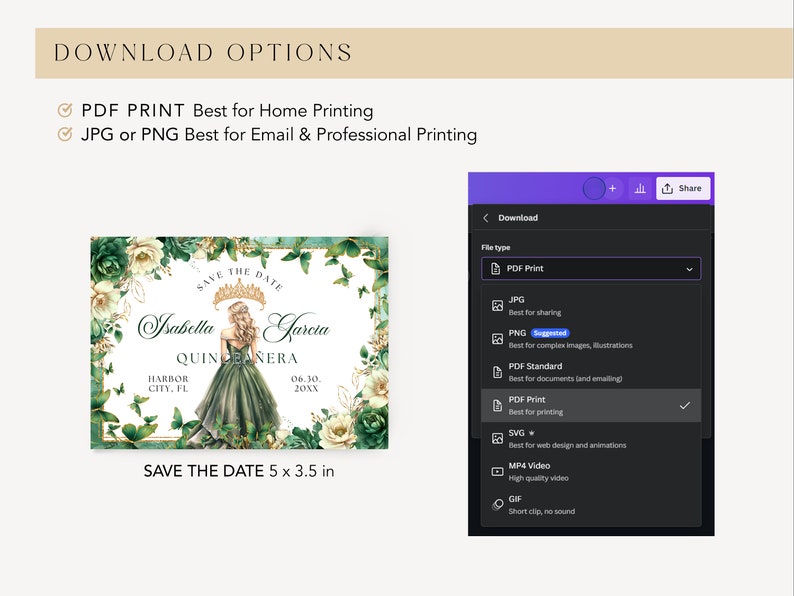Screen dimensions: 794x596
Task: Open the analytics bar chart icon
Action: tap(640, 188)
